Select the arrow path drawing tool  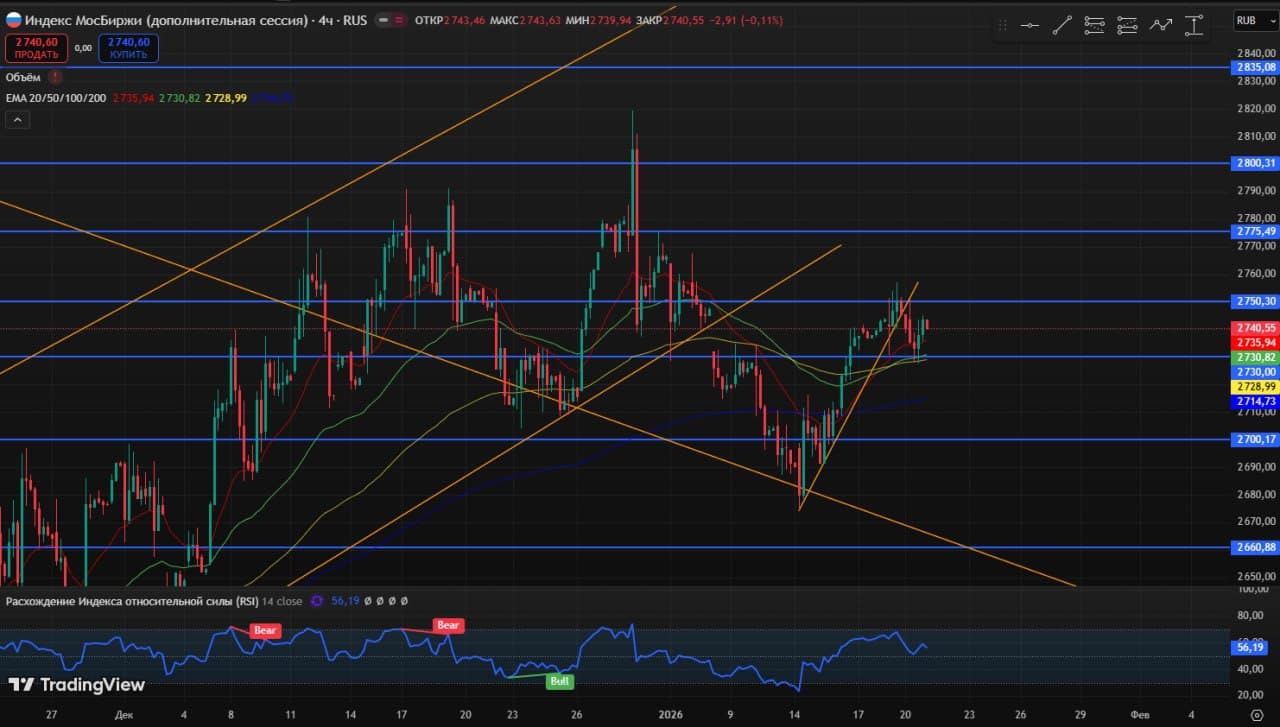1160,26
